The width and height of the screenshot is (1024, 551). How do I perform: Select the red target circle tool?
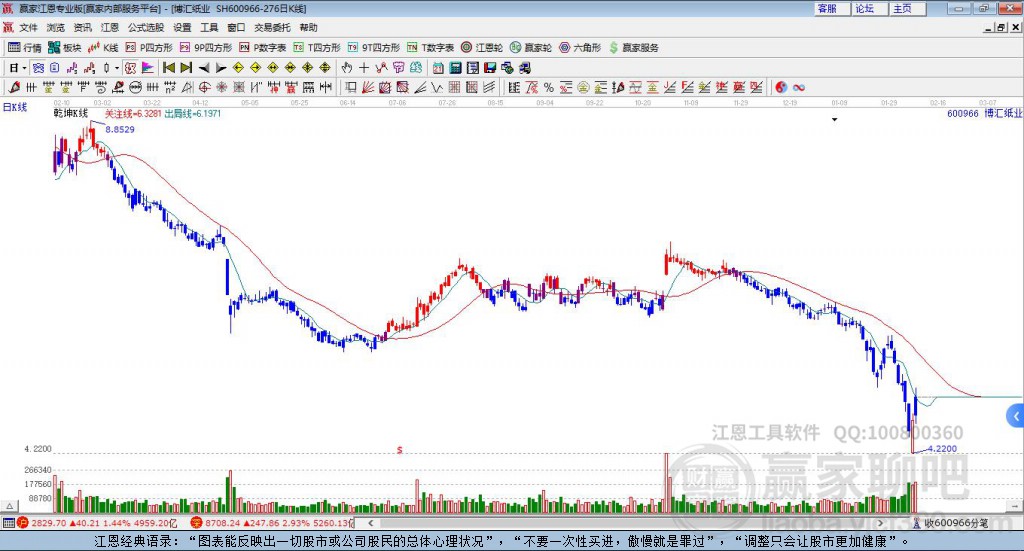point(204,87)
